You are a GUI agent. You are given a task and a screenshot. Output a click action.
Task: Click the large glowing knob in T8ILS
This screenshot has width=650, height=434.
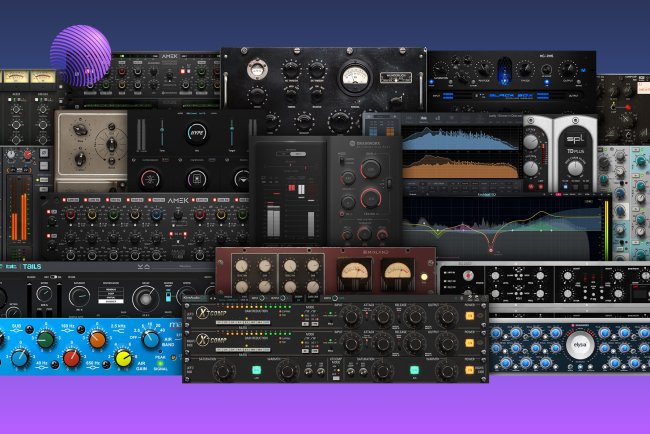tap(145, 298)
